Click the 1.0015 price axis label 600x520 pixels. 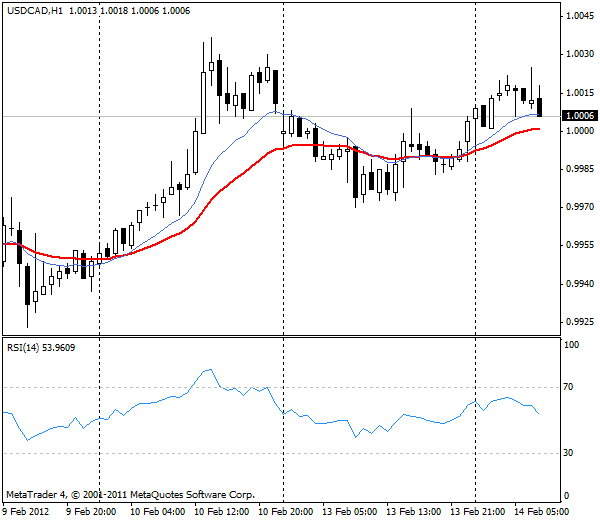point(580,93)
